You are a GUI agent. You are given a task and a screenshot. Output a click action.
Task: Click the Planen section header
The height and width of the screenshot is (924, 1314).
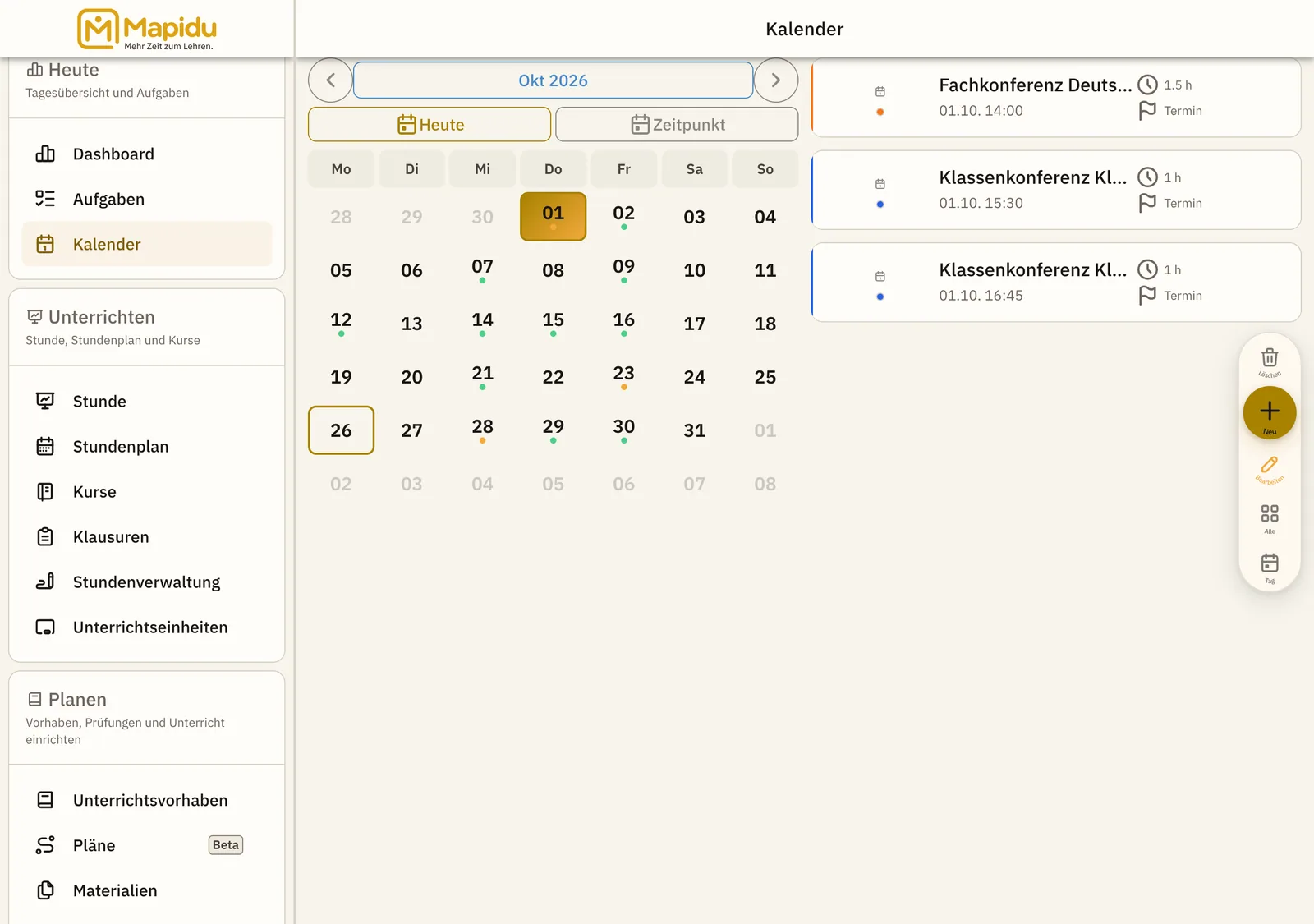(x=147, y=718)
